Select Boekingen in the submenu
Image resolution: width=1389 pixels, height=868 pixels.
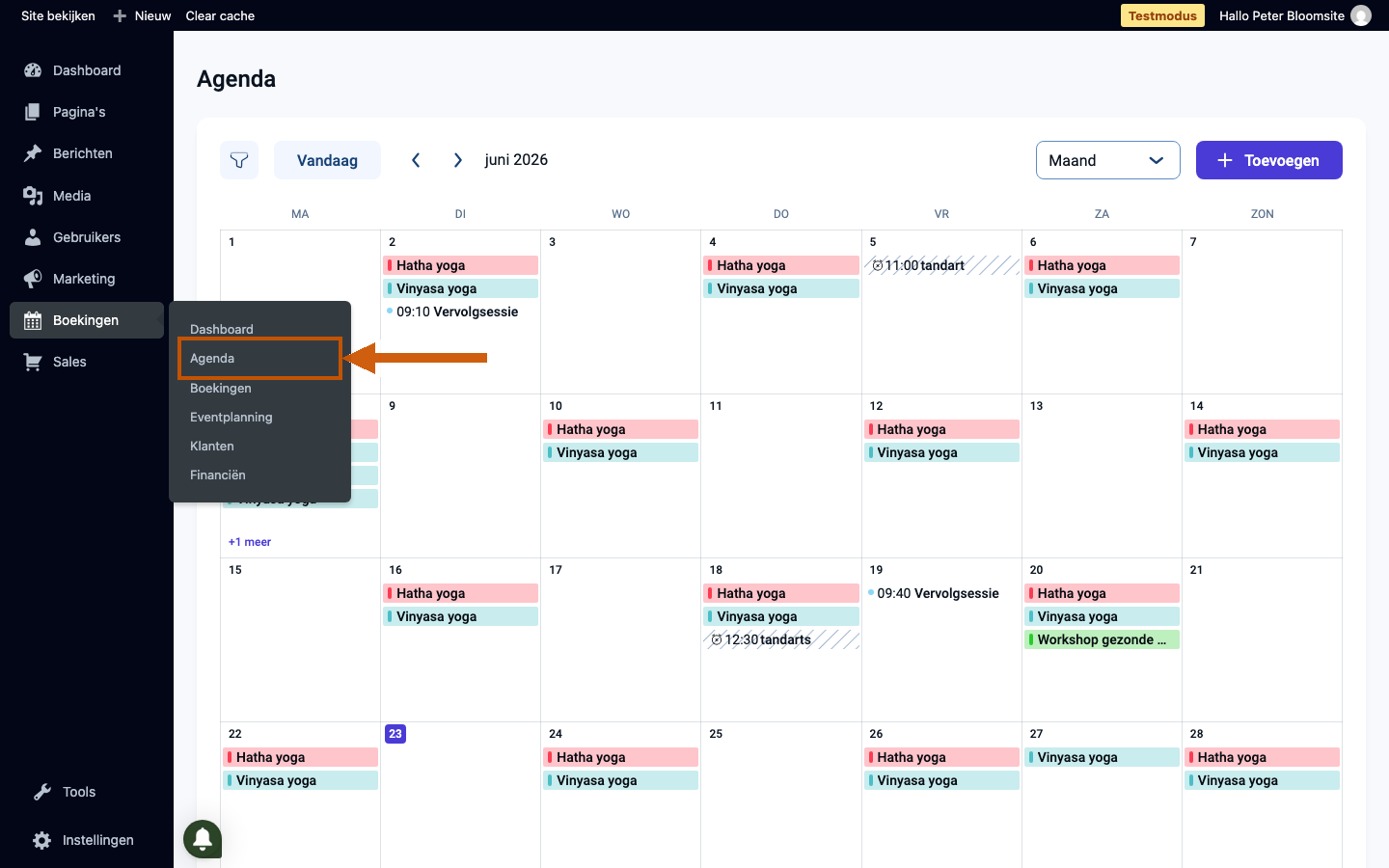(220, 388)
